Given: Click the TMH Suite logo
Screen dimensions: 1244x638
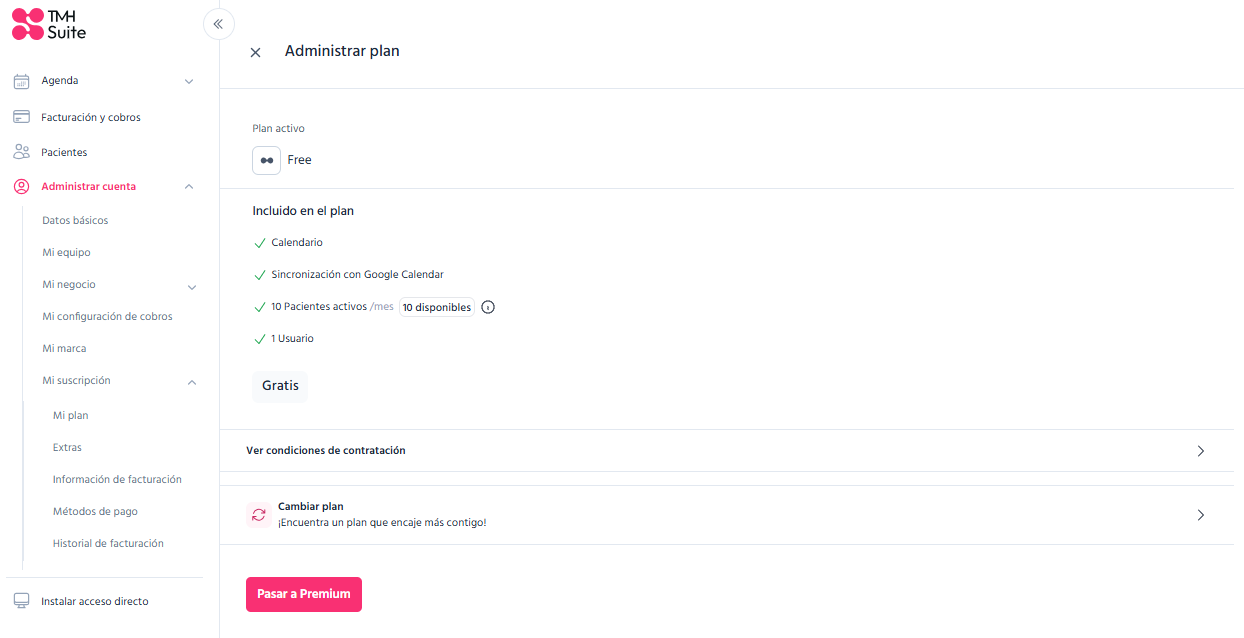Looking at the screenshot, I should tap(49, 24).
